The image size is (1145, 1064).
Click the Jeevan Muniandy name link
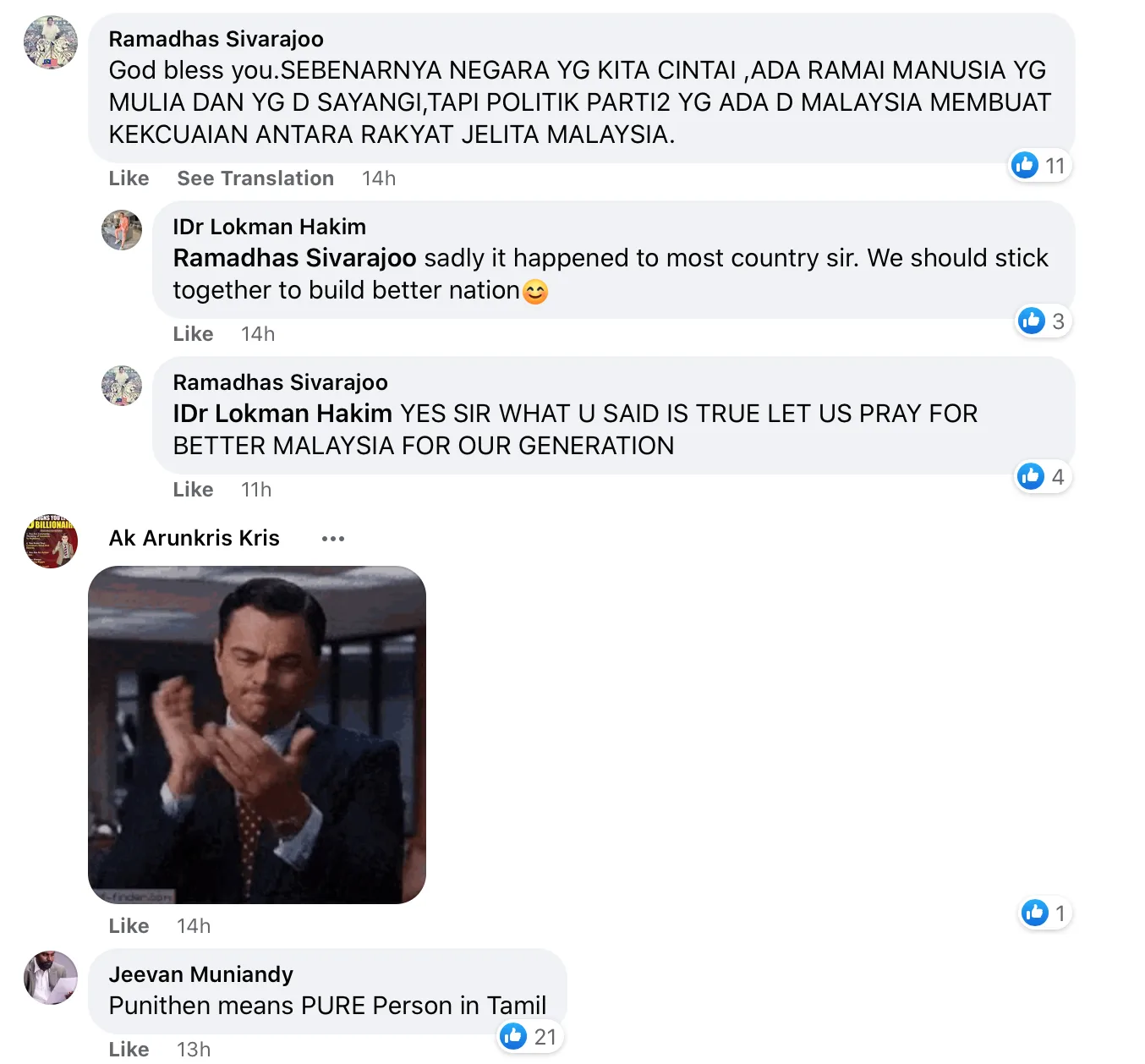pos(201,974)
